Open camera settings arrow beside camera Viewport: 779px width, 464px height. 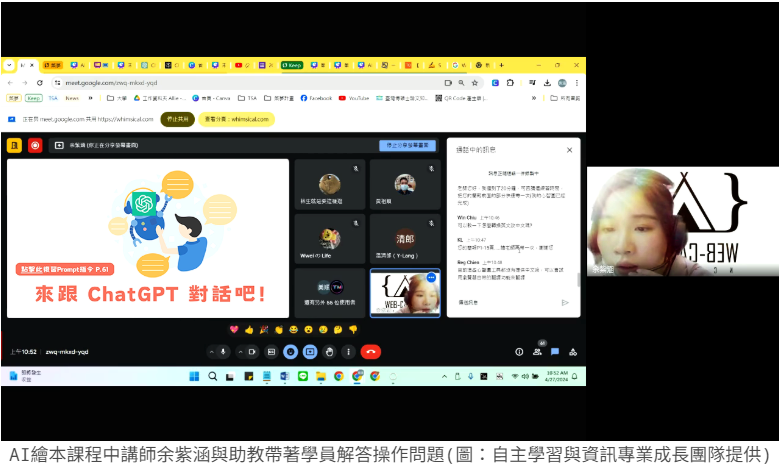[x=241, y=352]
